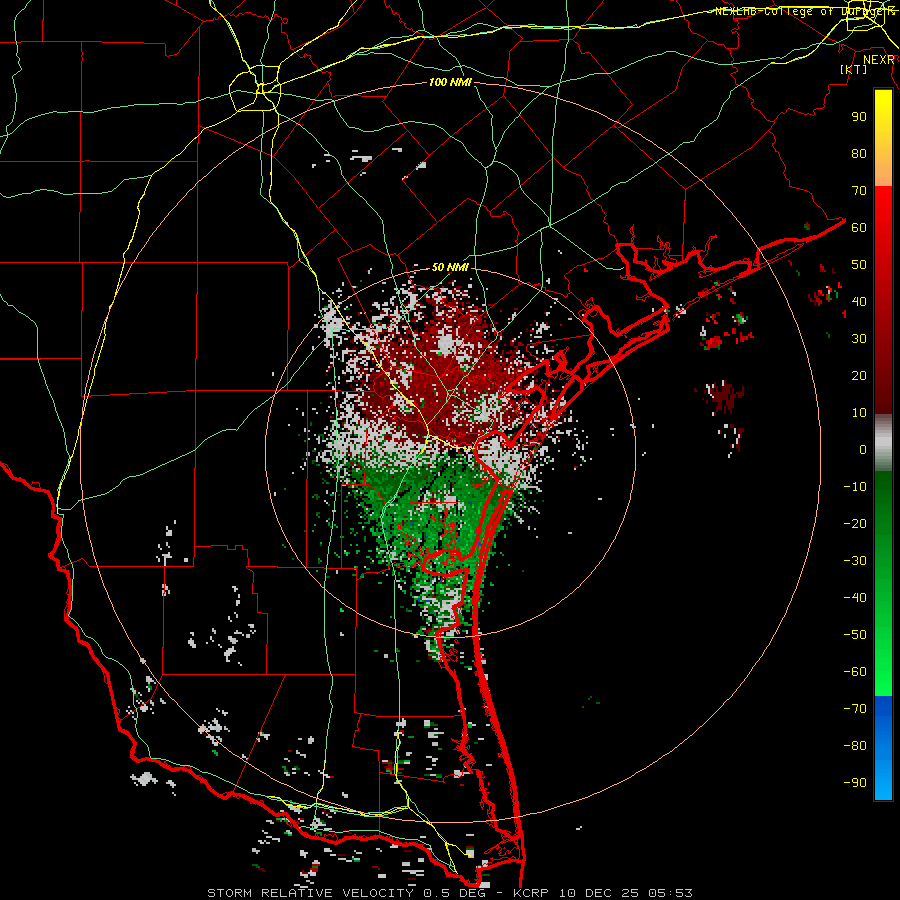Click the yellow top segment of the color bar
The height and width of the screenshot is (900, 900).
tap(883, 138)
